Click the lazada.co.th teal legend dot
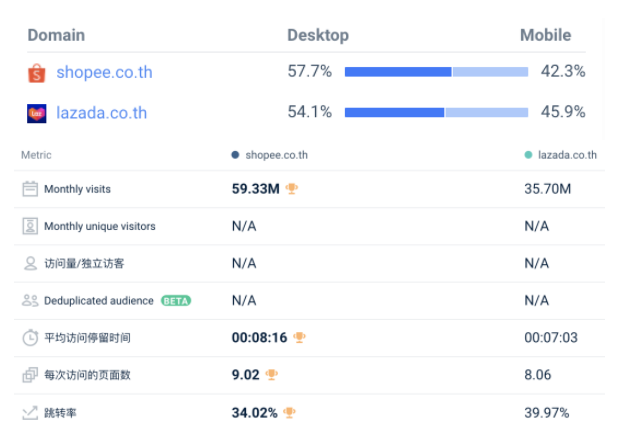Image resolution: width=628 pixels, height=446 pixels. click(529, 155)
